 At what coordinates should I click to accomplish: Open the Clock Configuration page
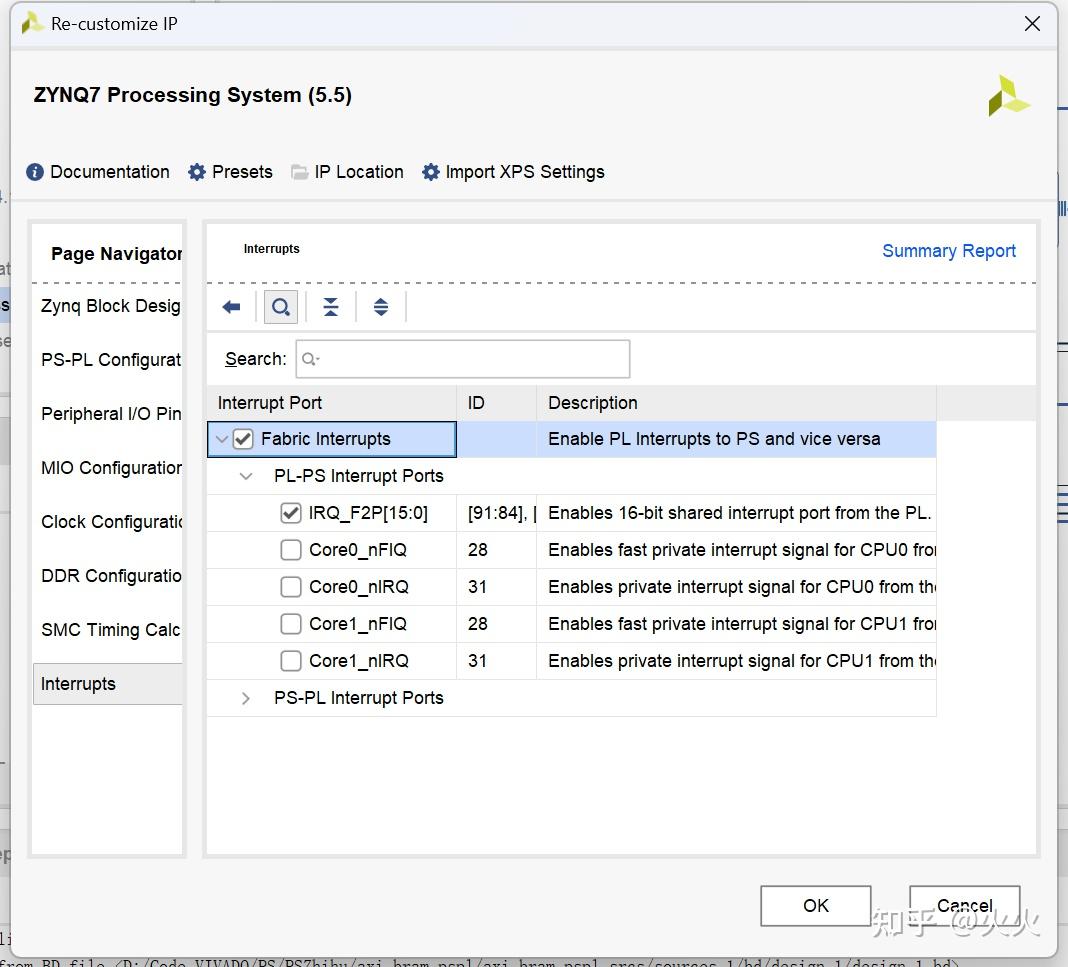pyautogui.click(x=110, y=522)
